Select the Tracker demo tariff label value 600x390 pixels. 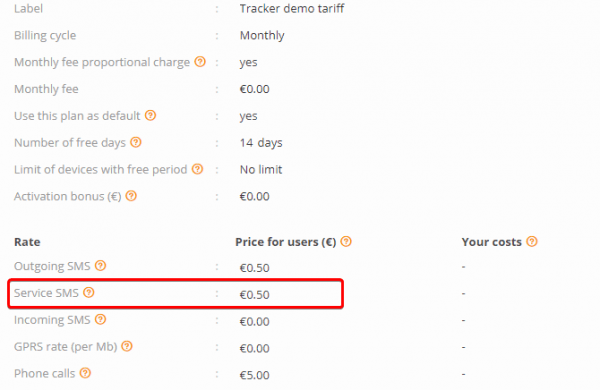tap(292, 8)
